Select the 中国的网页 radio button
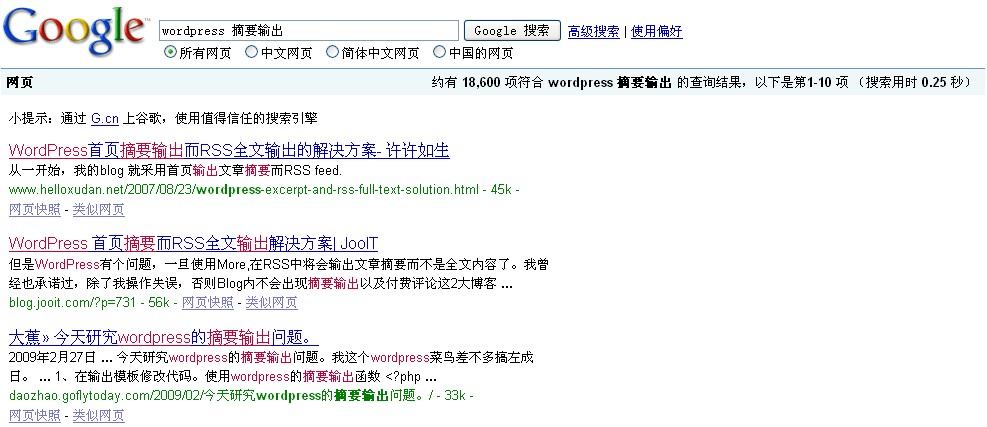Screen dimensions: 987x427 tap(439, 53)
